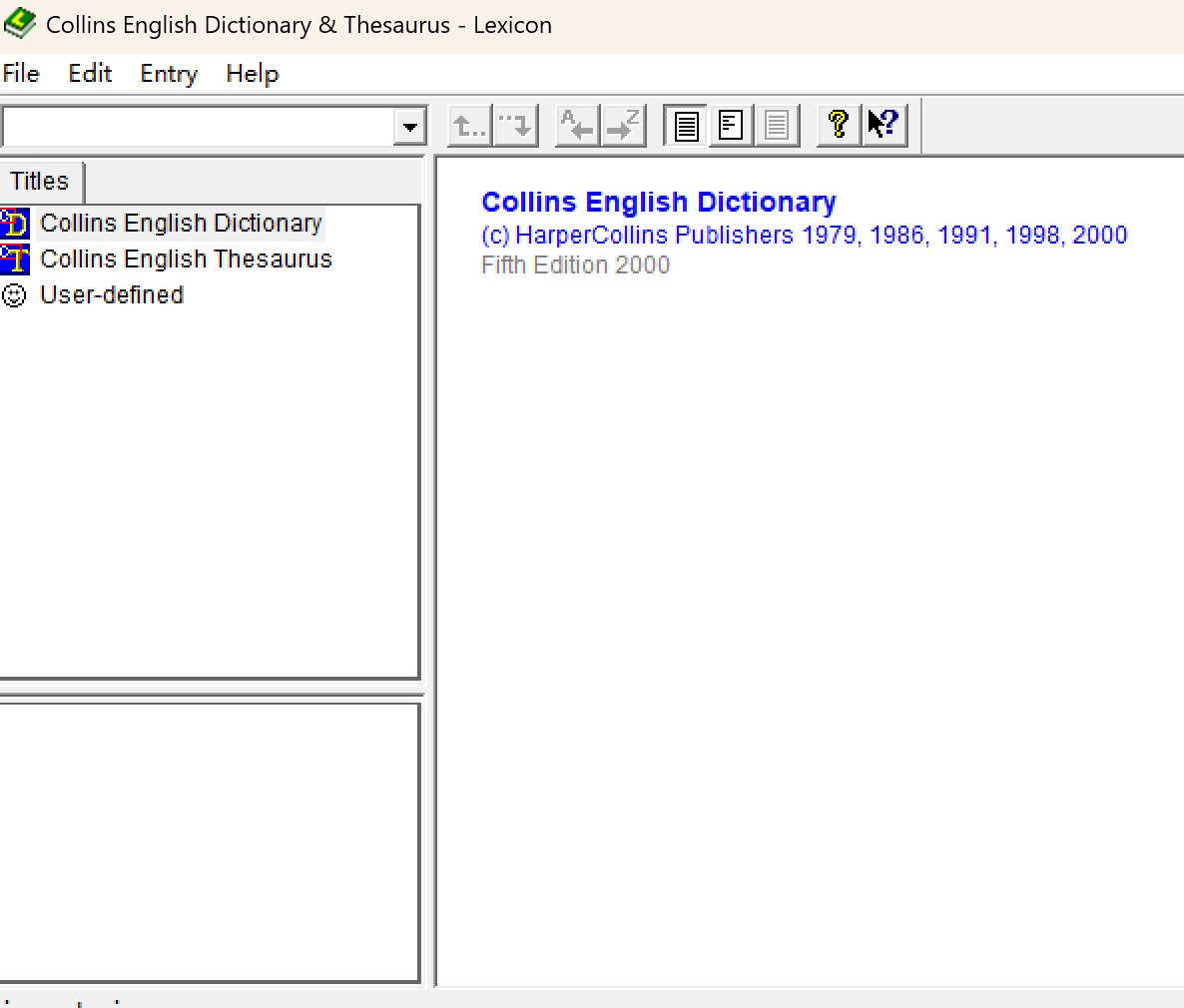Click the previous alphabetical entry arrow
Viewport: 1184px width, 1008px height.
coord(577,126)
